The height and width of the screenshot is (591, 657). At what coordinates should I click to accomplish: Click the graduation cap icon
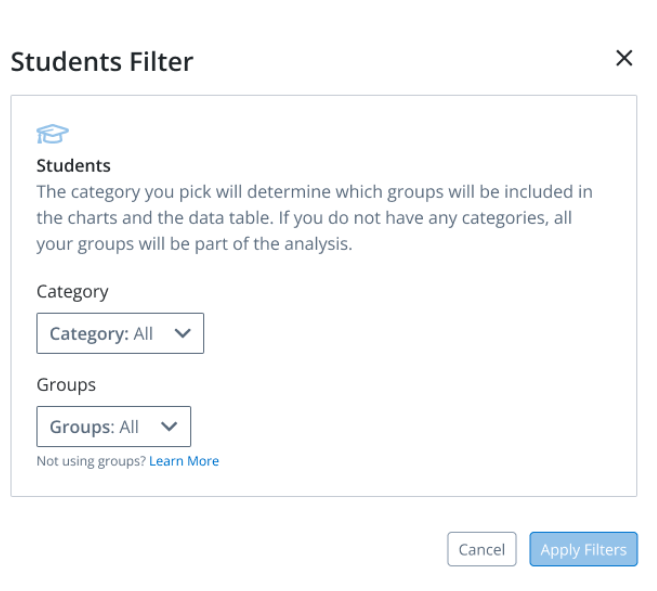pos(52,135)
